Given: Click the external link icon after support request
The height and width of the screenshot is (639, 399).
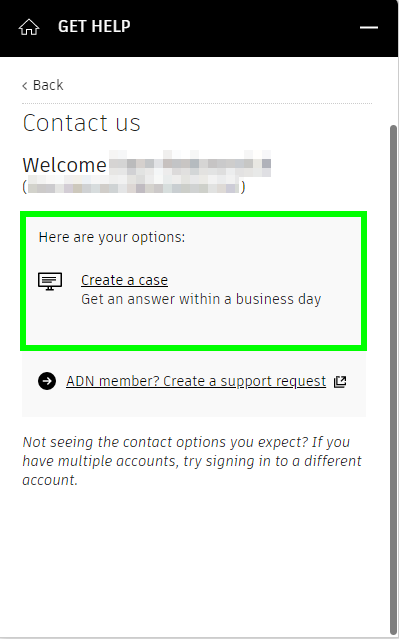Looking at the screenshot, I should point(340,381).
